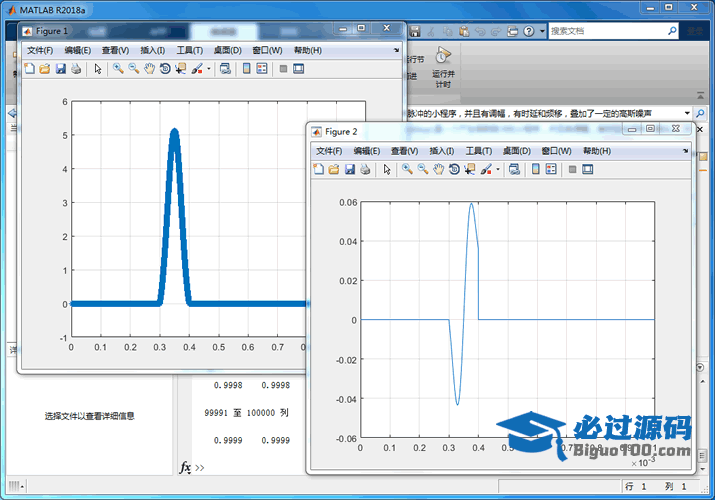Image resolution: width=715 pixels, height=500 pixels.
Task: Open file icon in Figure 2 toolbar
Action: tap(334, 170)
